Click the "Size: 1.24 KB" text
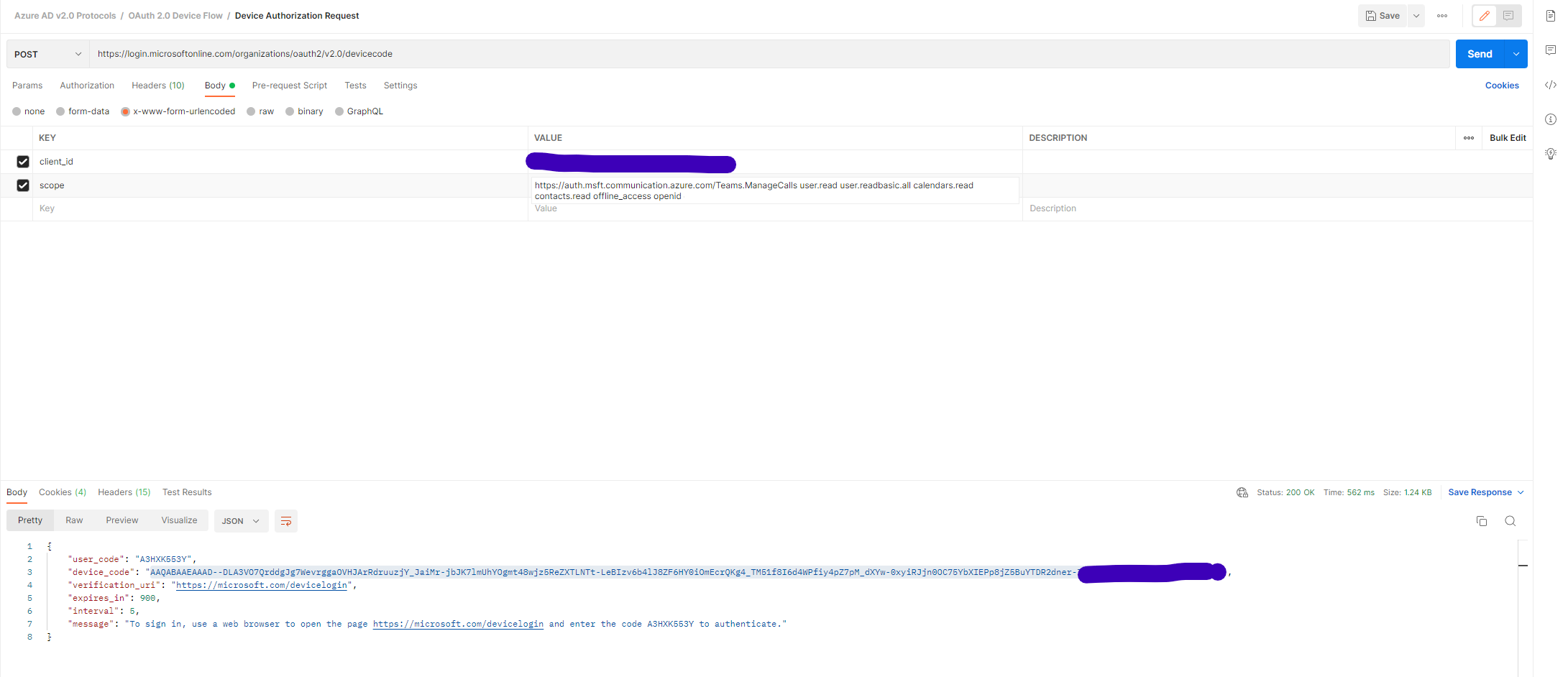Image resolution: width=1568 pixels, height=677 pixels. click(x=1407, y=492)
